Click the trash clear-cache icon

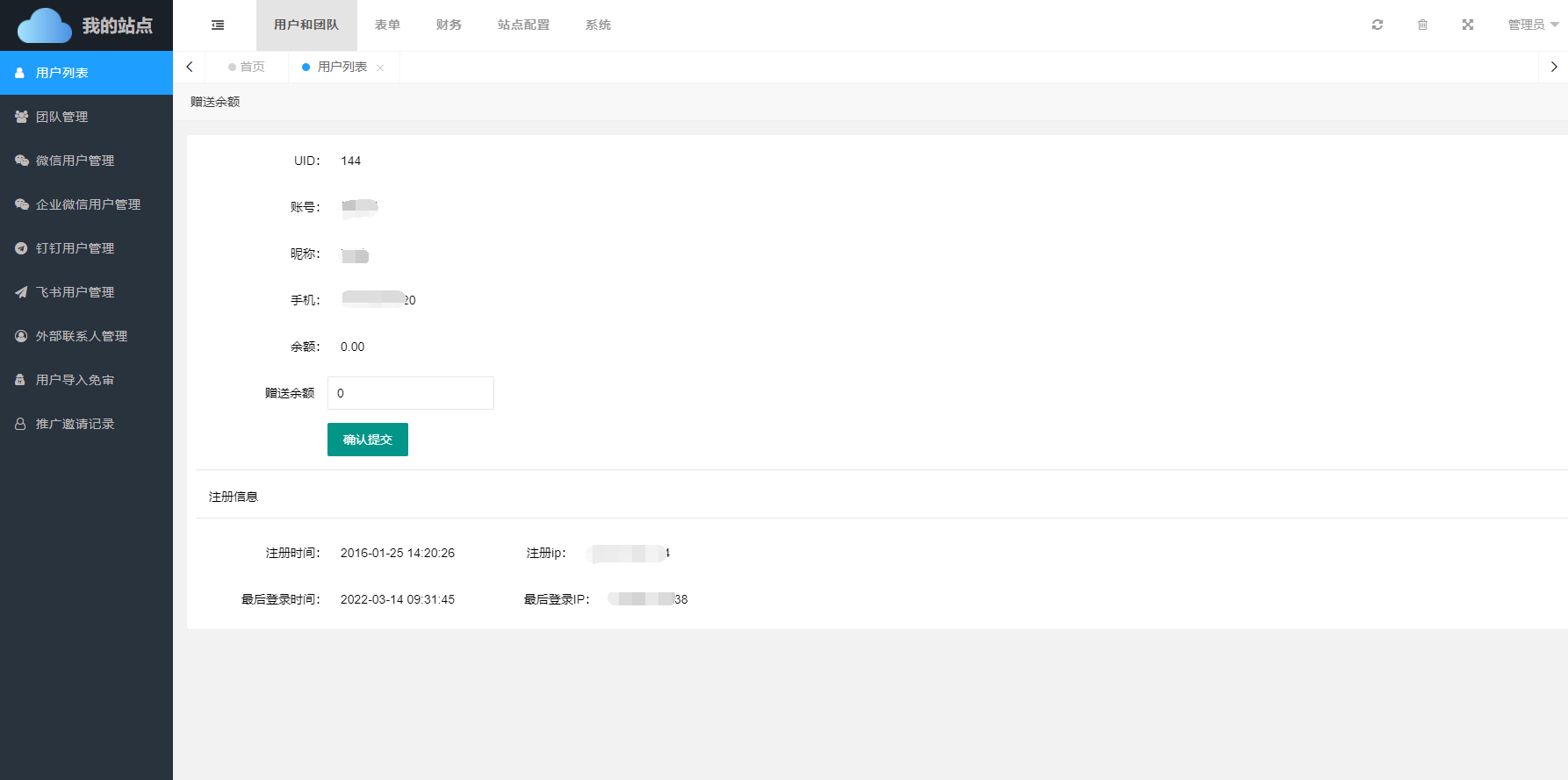[1422, 25]
